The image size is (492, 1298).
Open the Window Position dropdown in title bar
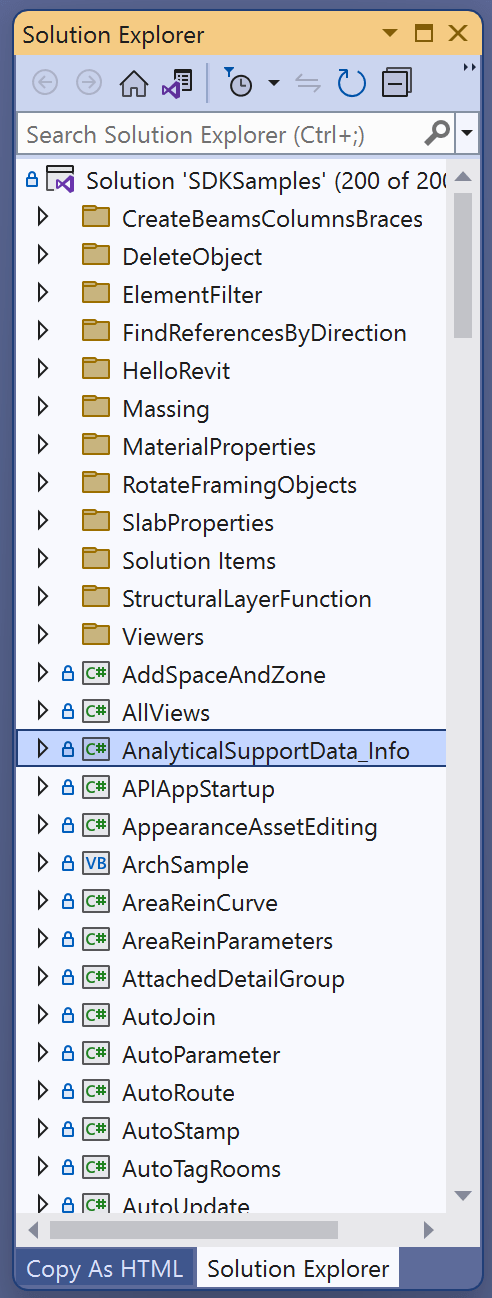click(x=388, y=34)
